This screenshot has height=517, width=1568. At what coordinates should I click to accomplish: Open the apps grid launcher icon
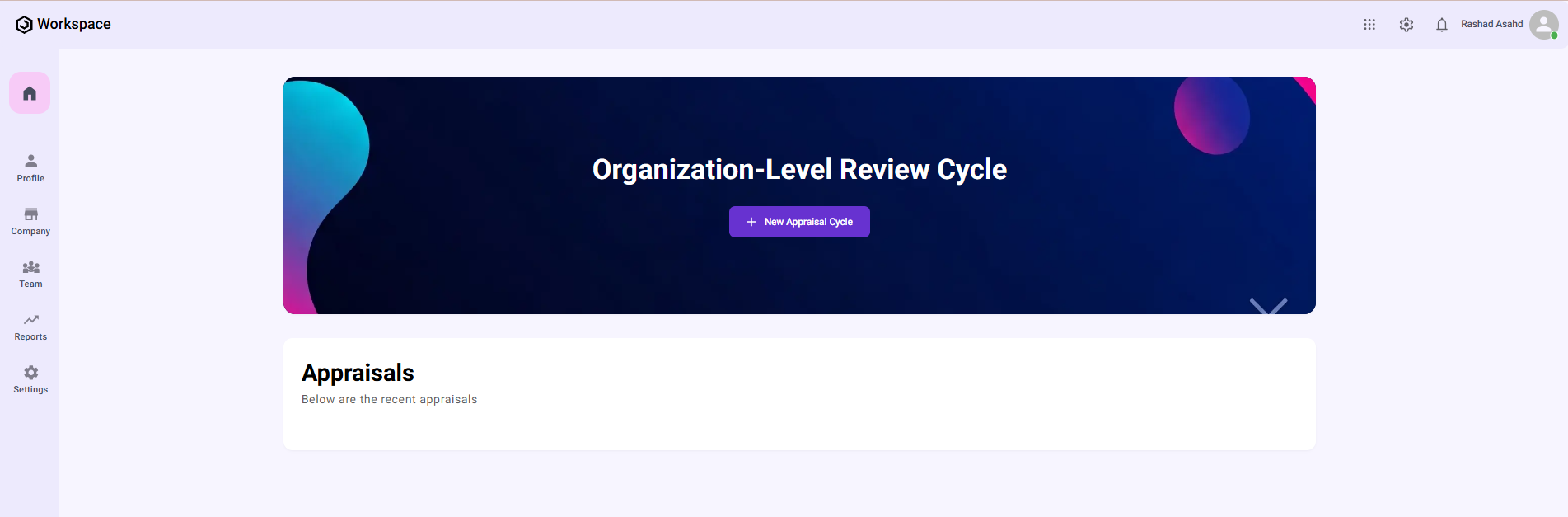coord(1369,25)
